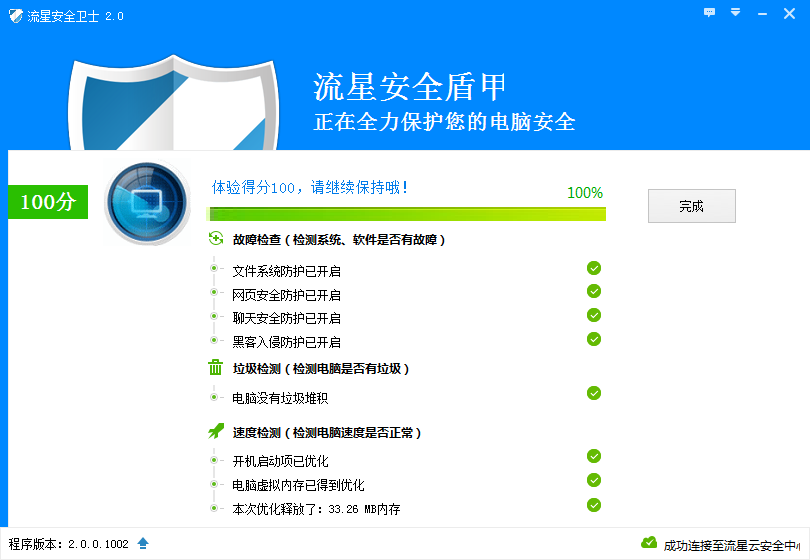
Task: Click the 速度检测 rocket icon
Action: pyautogui.click(x=216, y=431)
